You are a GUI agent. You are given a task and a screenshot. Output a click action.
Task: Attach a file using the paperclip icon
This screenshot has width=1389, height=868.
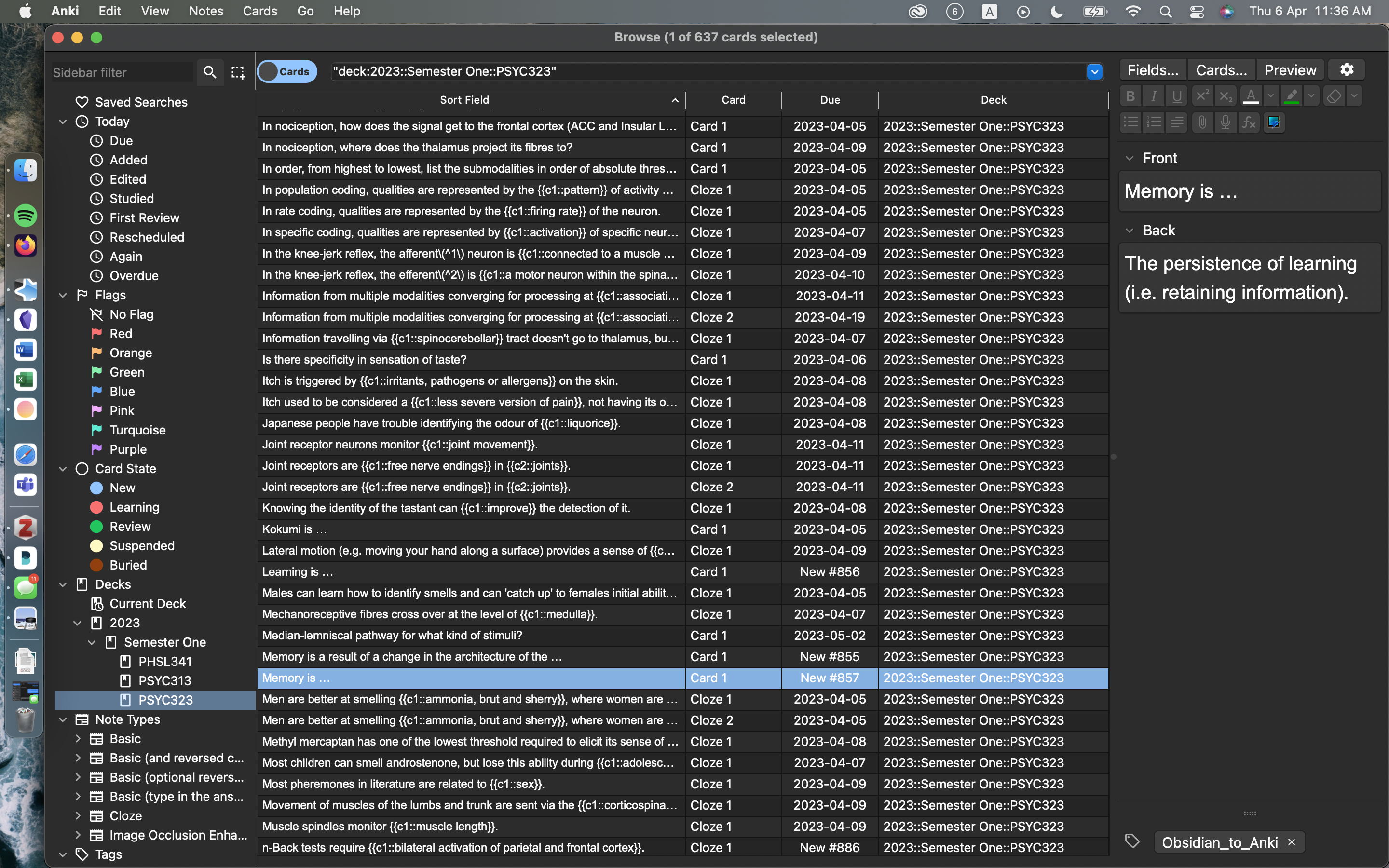click(x=1202, y=122)
